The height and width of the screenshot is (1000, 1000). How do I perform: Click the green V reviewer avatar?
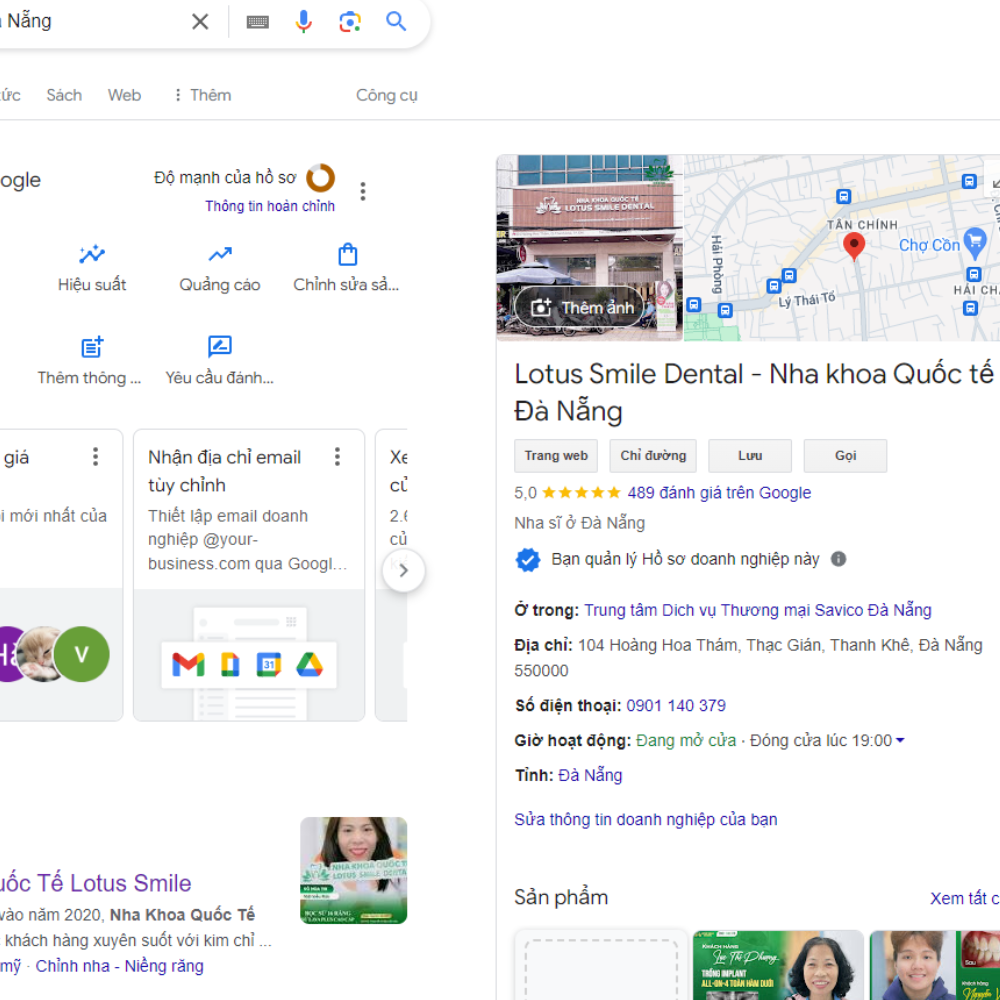coord(82,654)
